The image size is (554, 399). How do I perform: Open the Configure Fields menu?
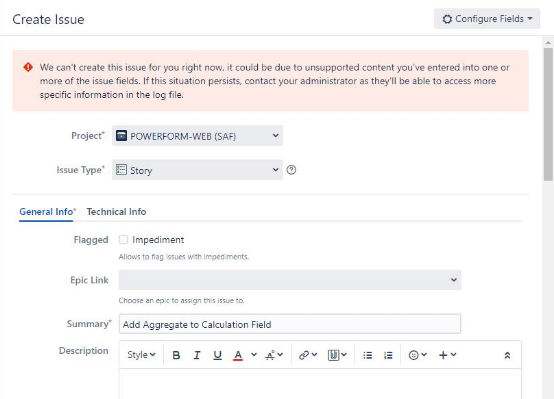(x=487, y=19)
